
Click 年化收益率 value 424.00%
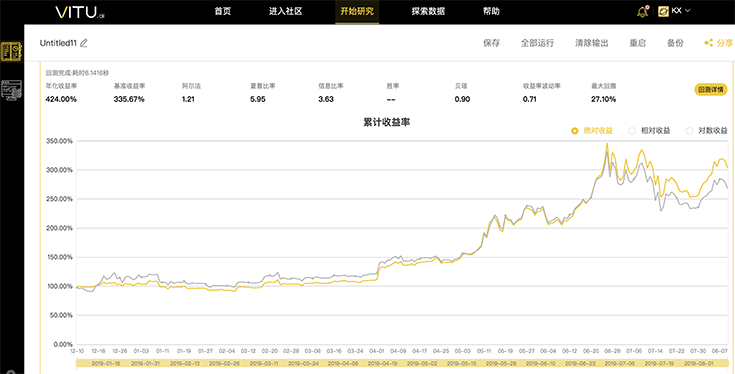click(x=61, y=99)
